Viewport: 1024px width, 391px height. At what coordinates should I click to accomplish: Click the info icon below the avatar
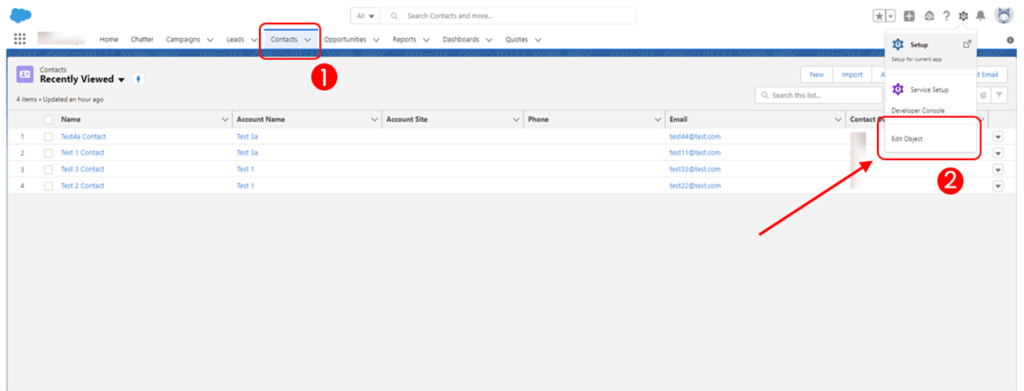pos(1011,40)
